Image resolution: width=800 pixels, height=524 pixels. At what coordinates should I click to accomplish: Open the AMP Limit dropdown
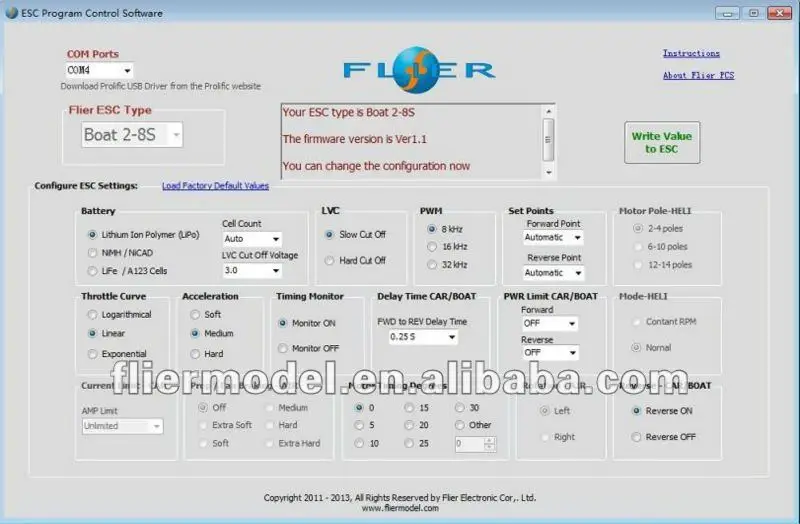122,426
